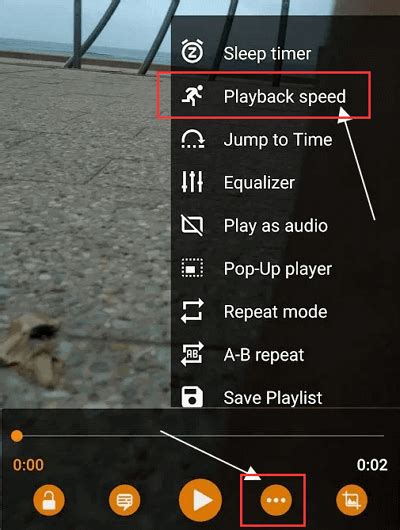Screen dimensions: 400x530
Task: Click the Repeat mode loop arrows icon
Action: pos(192,311)
